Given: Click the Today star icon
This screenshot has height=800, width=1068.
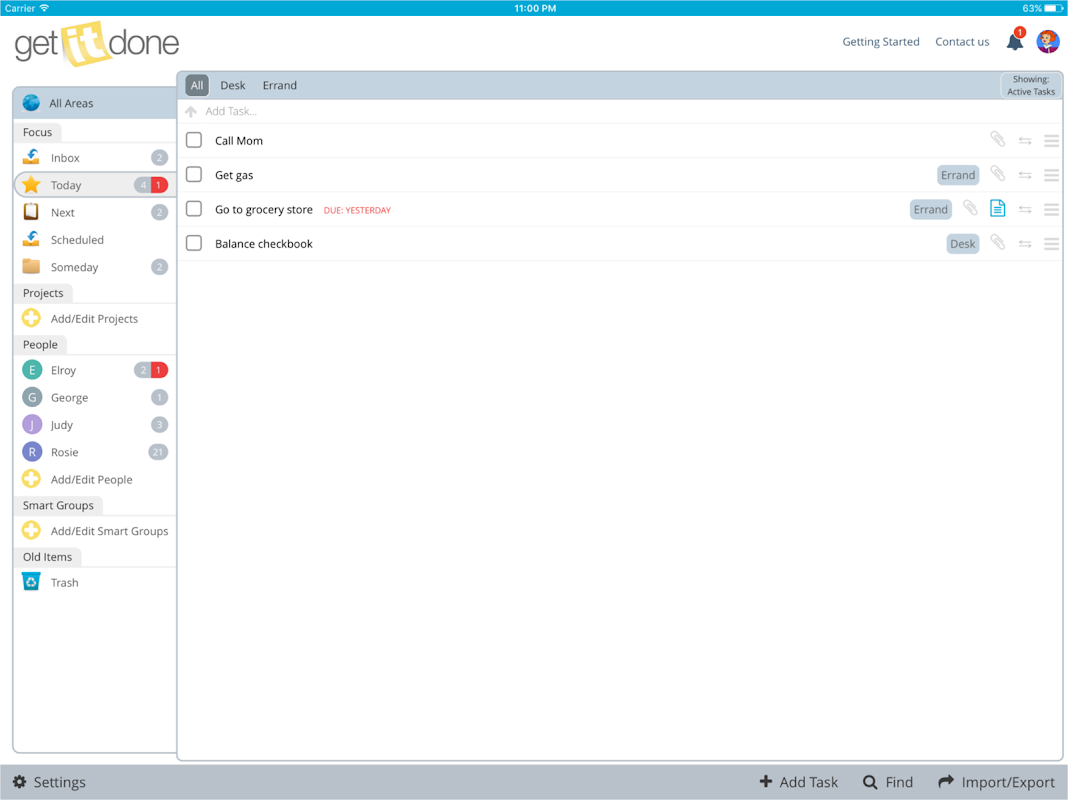Looking at the screenshot, I should point(31,185).
